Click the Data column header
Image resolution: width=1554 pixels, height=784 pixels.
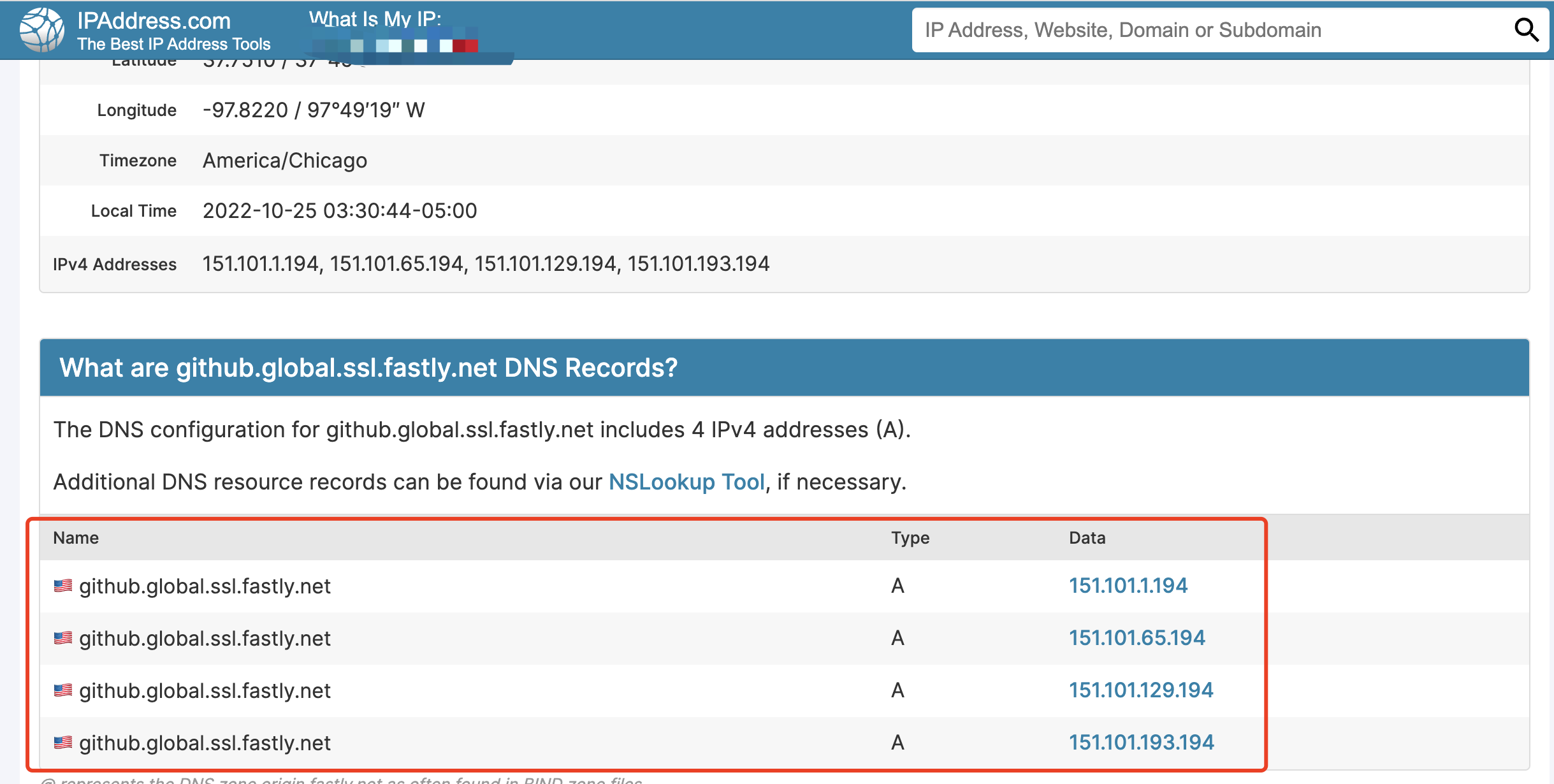pyautogui.click(x=1087, y=538)
